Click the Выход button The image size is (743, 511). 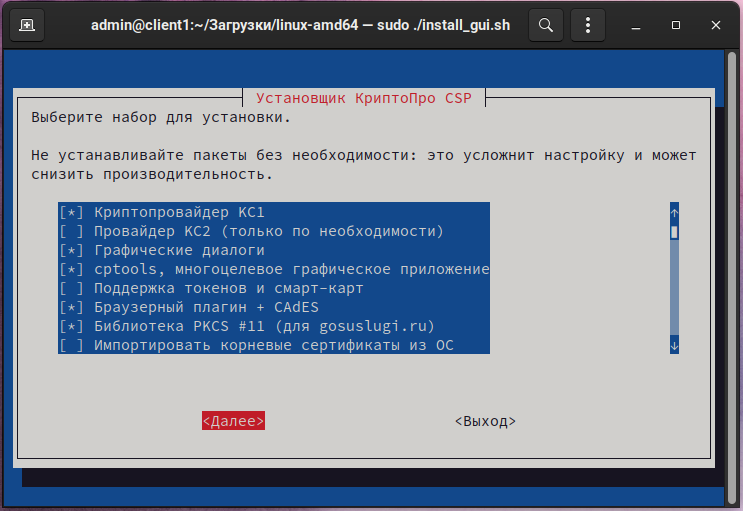click(485, 421)
